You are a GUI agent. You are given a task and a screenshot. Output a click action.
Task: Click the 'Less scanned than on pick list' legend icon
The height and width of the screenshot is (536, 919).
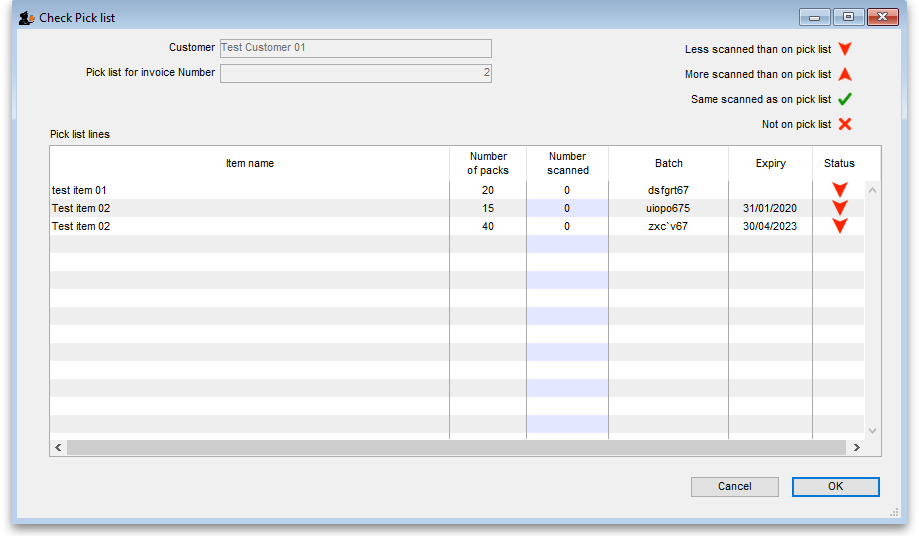845,49
